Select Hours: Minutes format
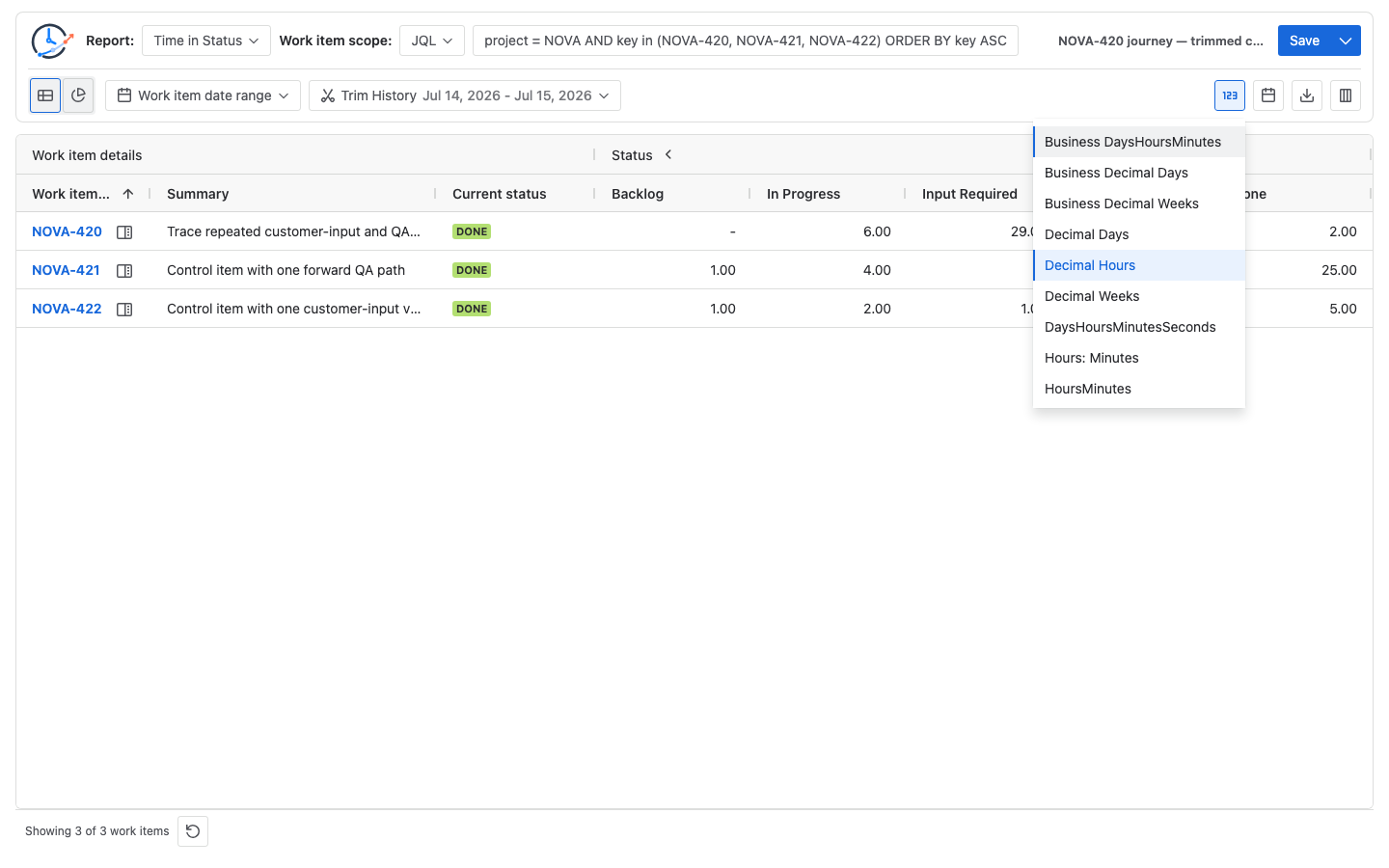The image size is (1389, 868). coord(1139,358)
